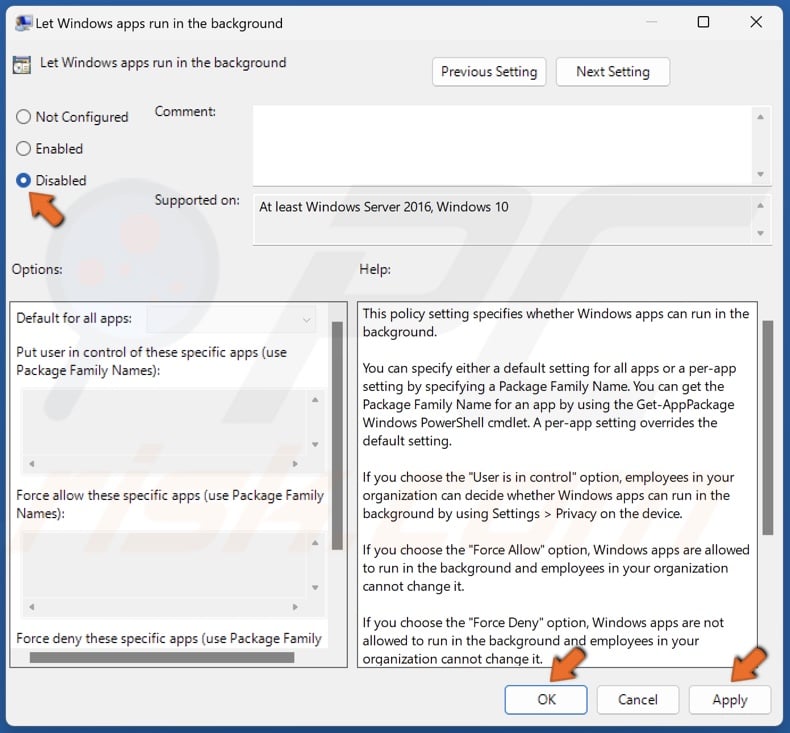The height and width of the screenshot is (733, 790).
Task: Click the Cancel button
Action: [638, 699]
